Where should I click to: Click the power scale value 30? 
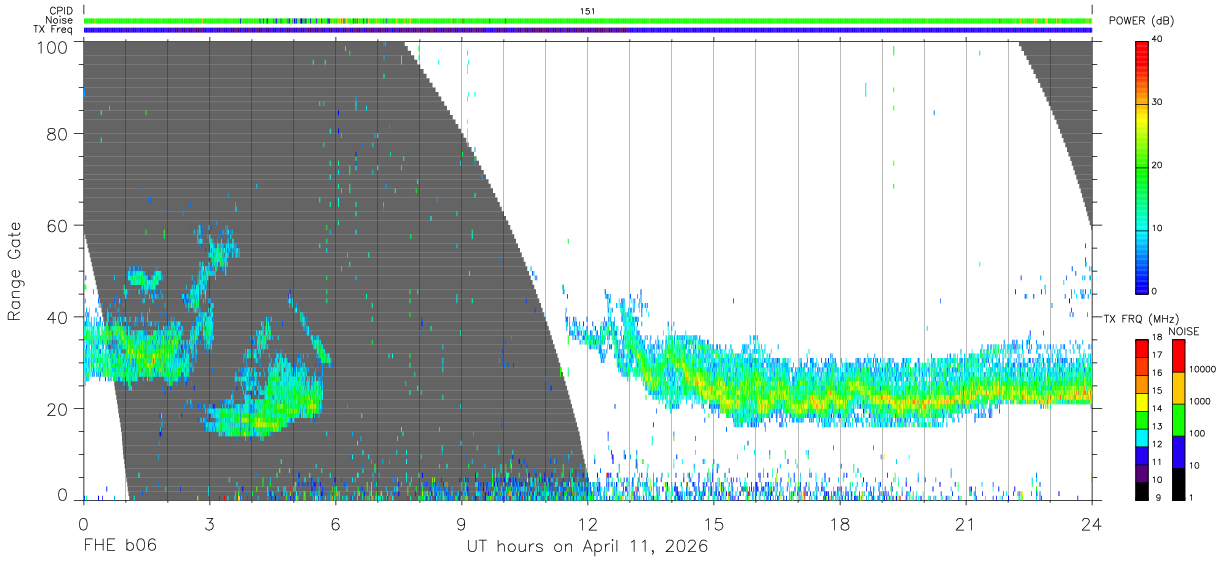(1159, 102)
